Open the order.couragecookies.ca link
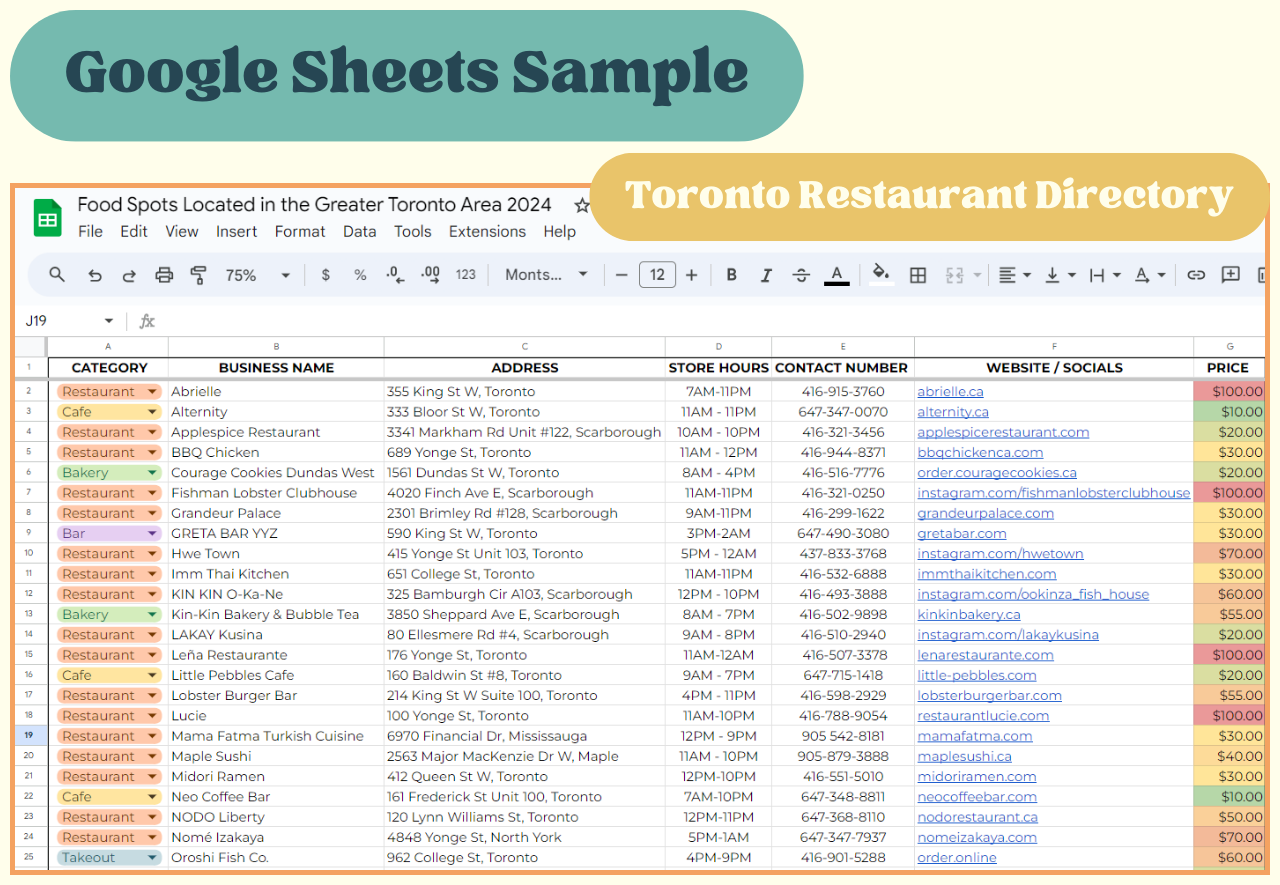 pyautogui.click(x=997, y=473)
